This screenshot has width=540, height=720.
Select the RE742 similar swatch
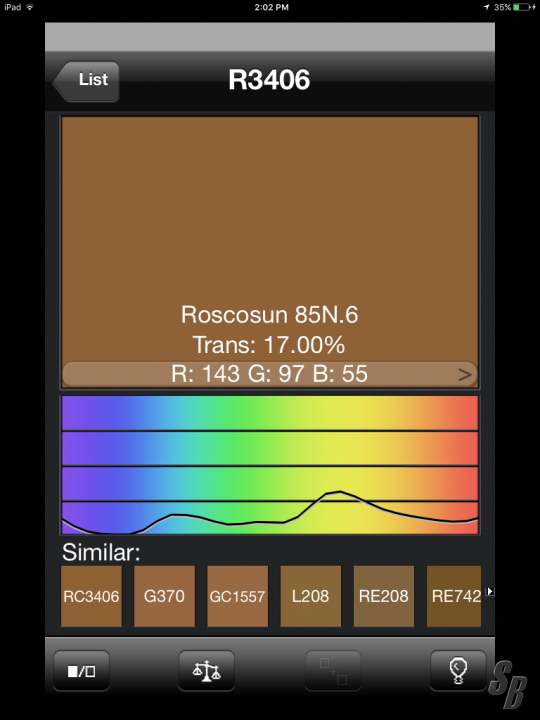[454, 596]
